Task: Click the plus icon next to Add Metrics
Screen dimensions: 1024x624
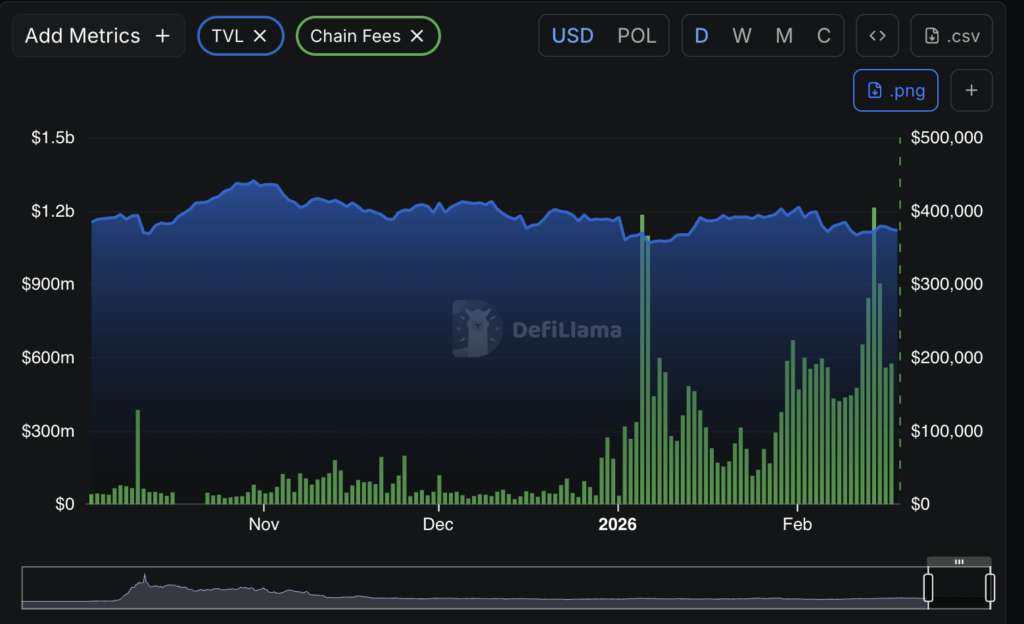Action: [162, 35]
